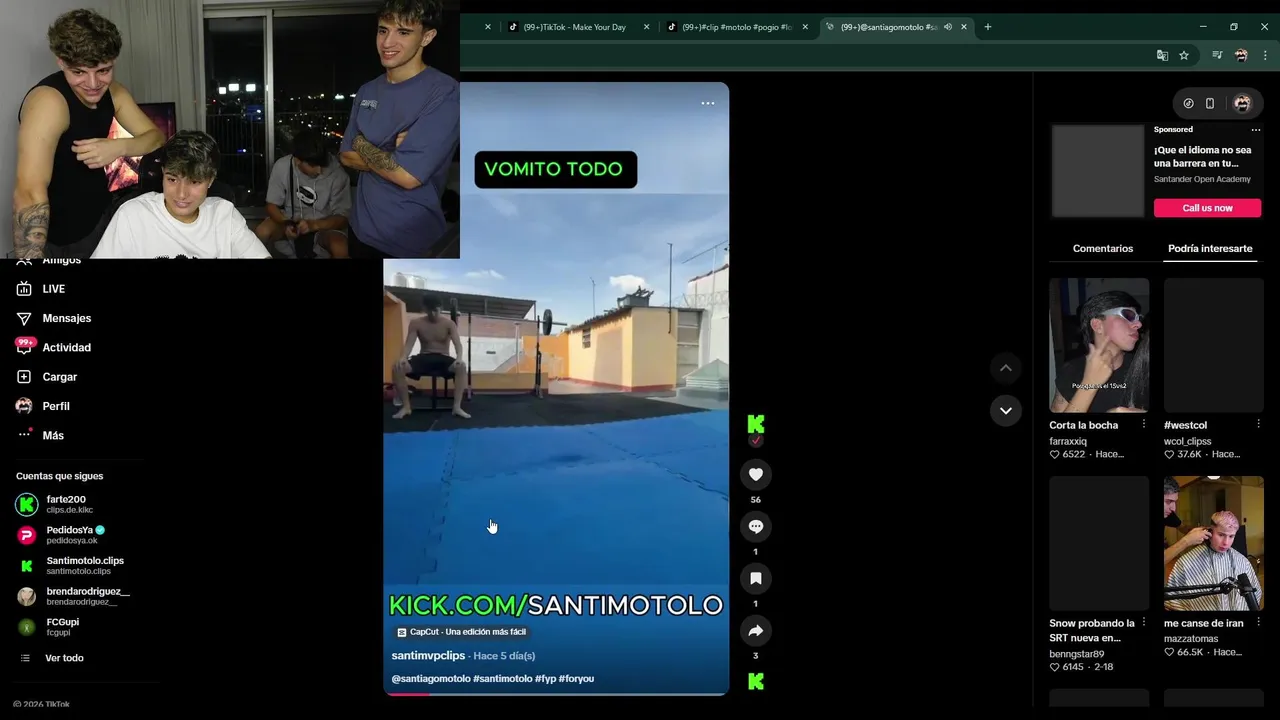Open options for sponsored ad

[1256, 130]
